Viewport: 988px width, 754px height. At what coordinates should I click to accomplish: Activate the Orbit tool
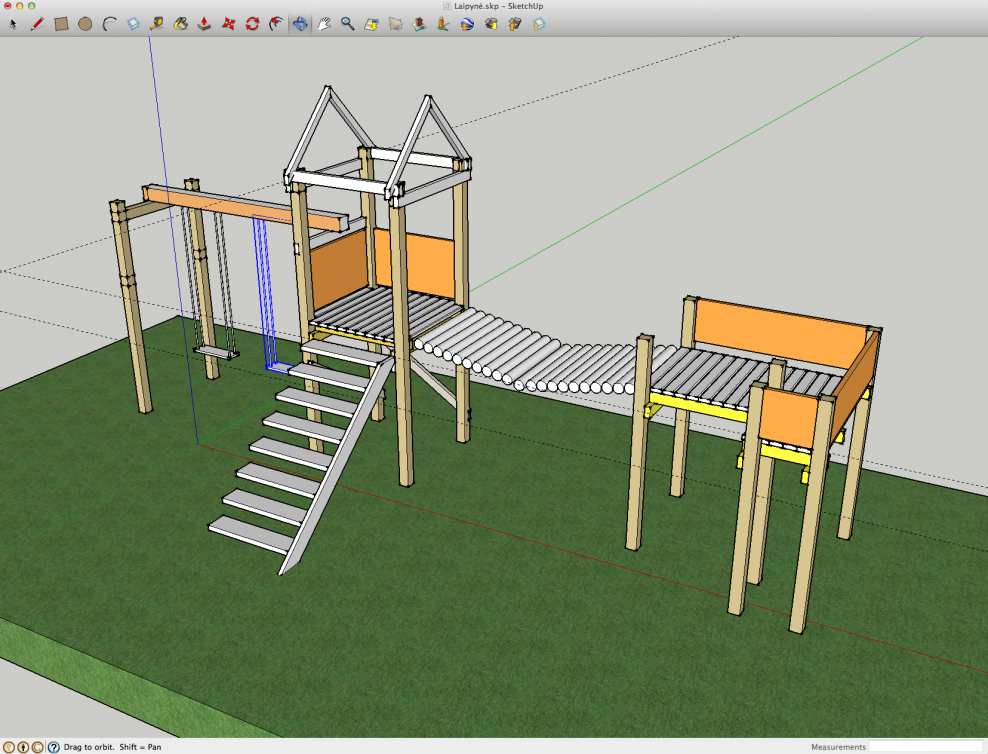(x=300, y=24)
